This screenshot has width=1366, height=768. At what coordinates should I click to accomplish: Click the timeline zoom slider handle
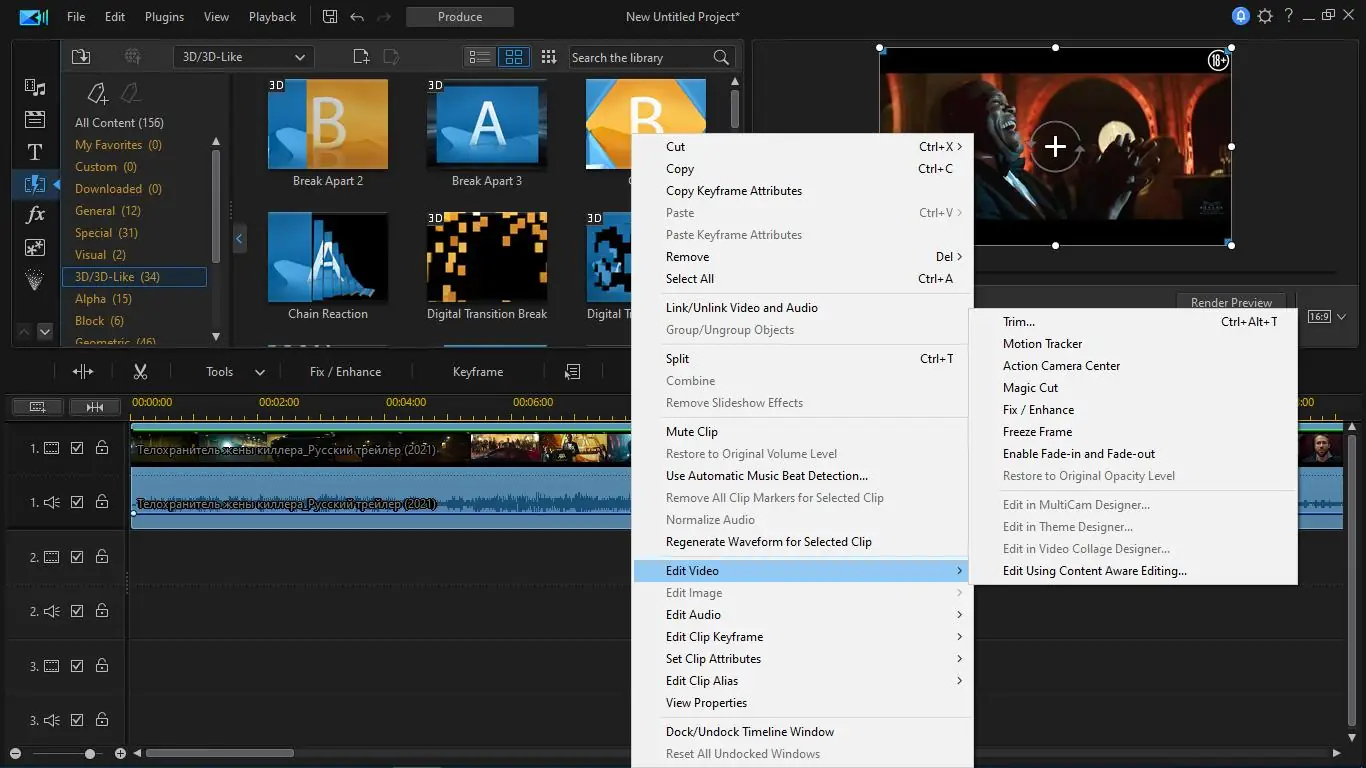90,753
